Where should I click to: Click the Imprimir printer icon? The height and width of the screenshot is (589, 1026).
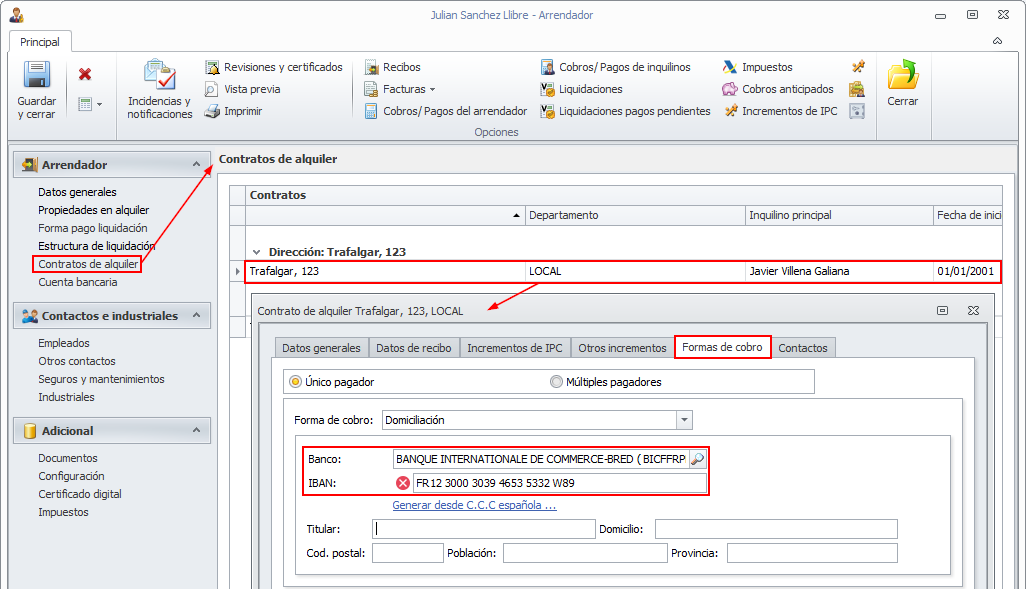(x=212, y=111)
